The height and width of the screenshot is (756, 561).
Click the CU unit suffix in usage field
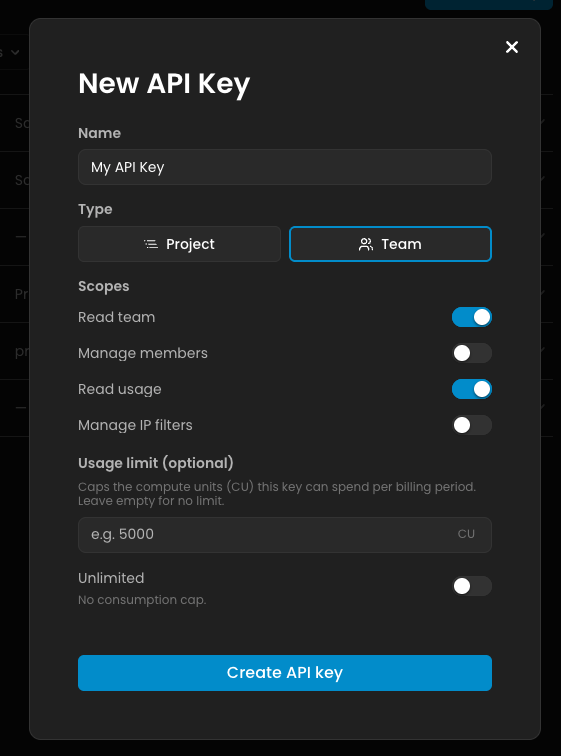(466, 534)
